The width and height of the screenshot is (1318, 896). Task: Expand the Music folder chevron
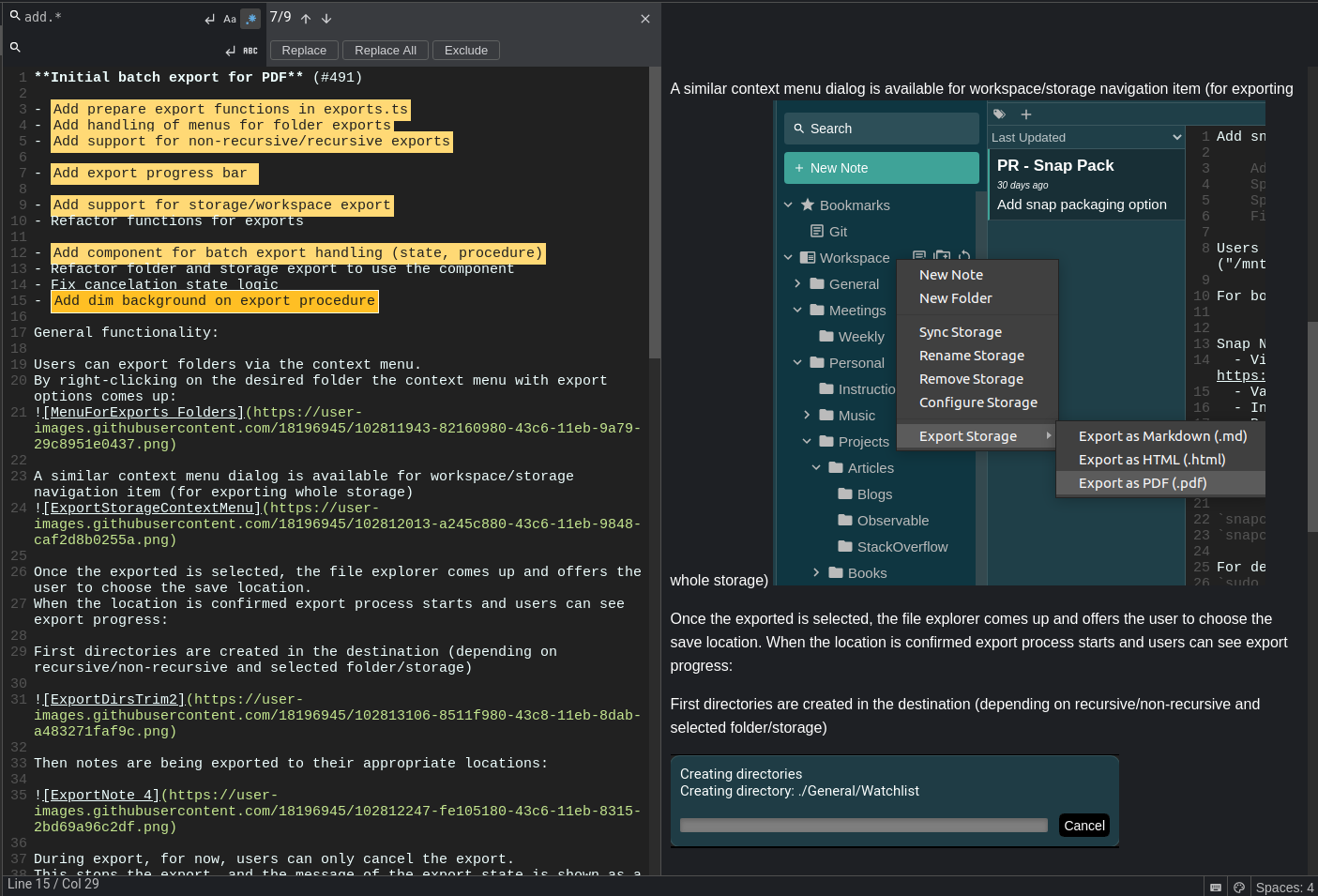(x=807, y=415)
